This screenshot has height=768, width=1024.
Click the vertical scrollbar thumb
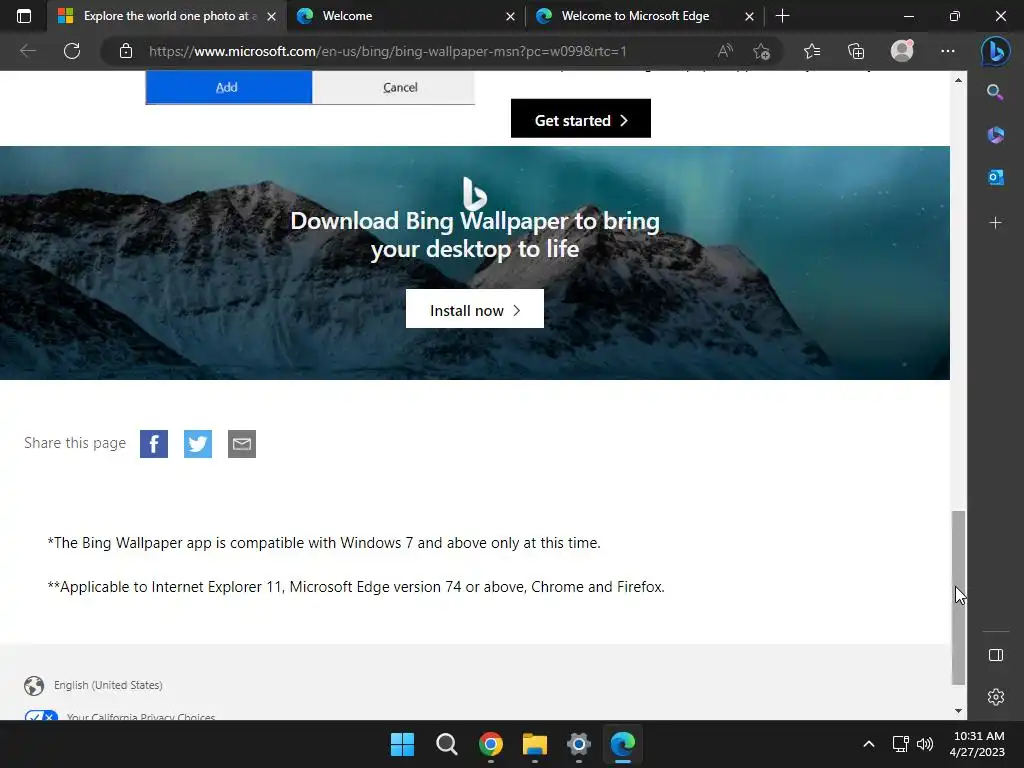tap(958, 598)
